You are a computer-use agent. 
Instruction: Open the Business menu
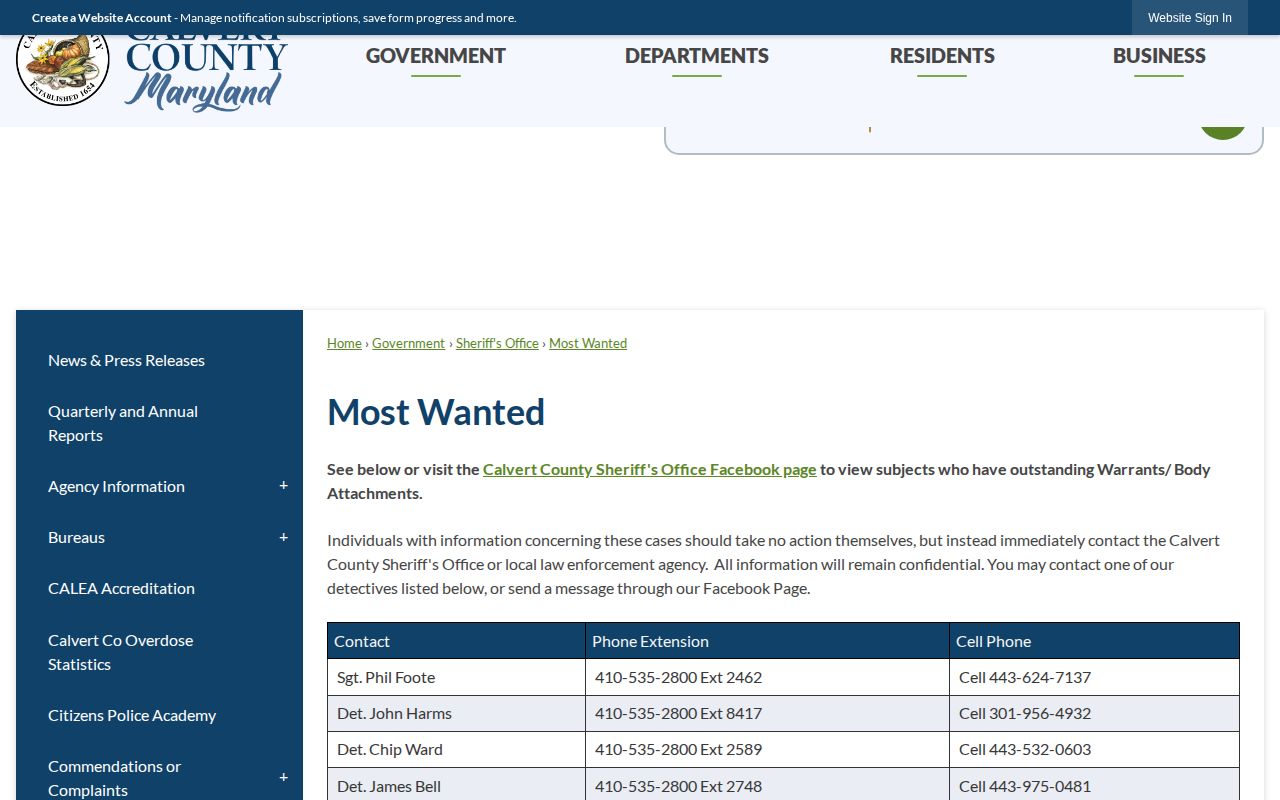1159,56
